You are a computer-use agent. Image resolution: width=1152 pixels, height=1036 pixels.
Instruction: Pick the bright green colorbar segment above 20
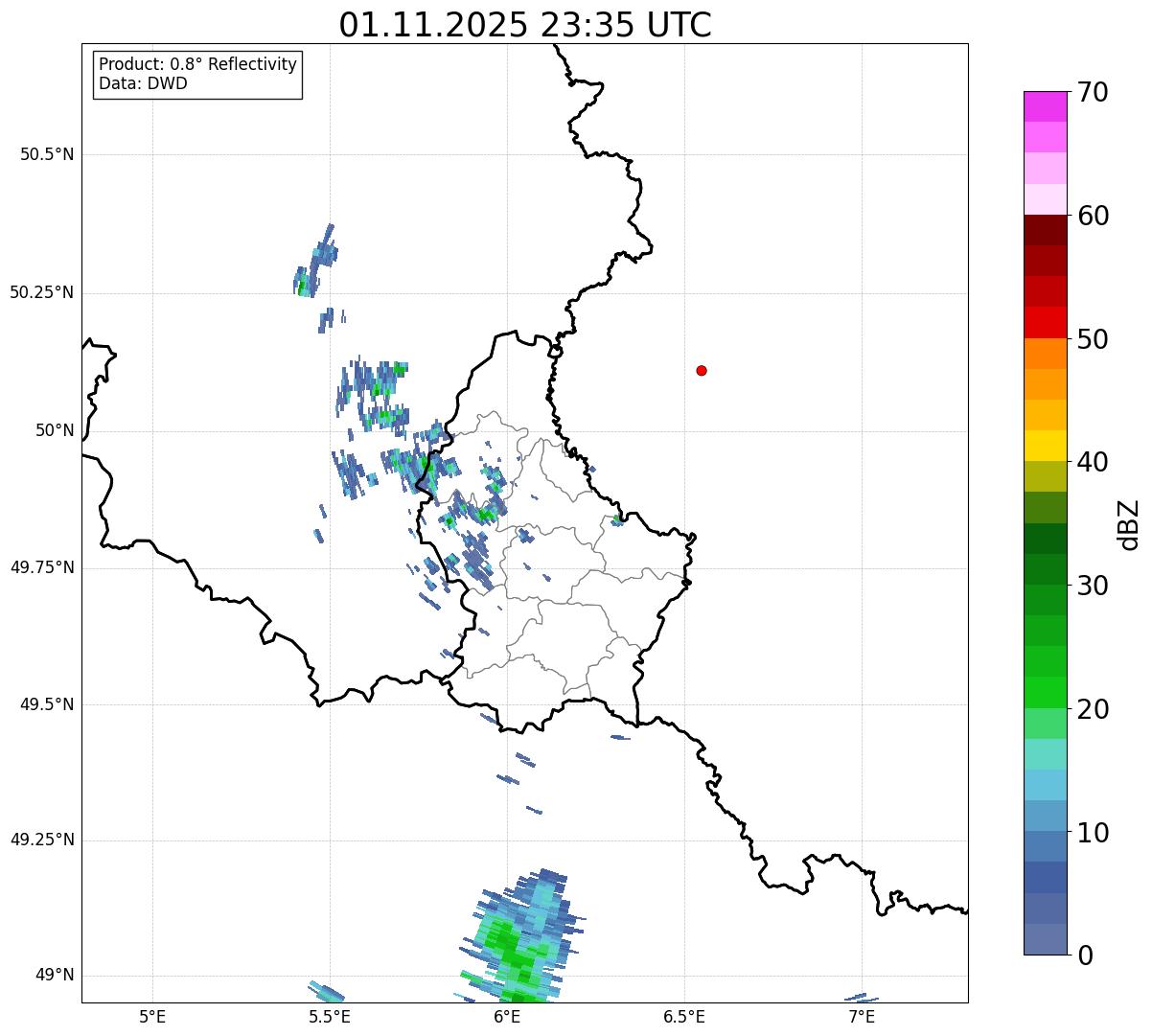1045,693
